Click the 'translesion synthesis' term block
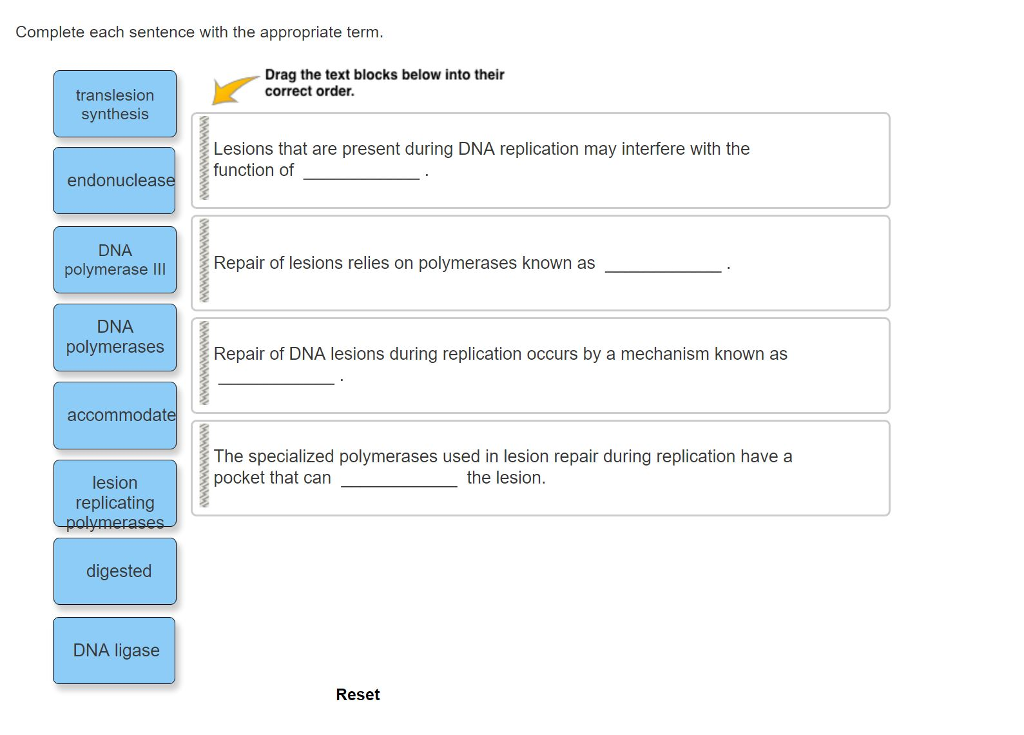 (115, 104)
